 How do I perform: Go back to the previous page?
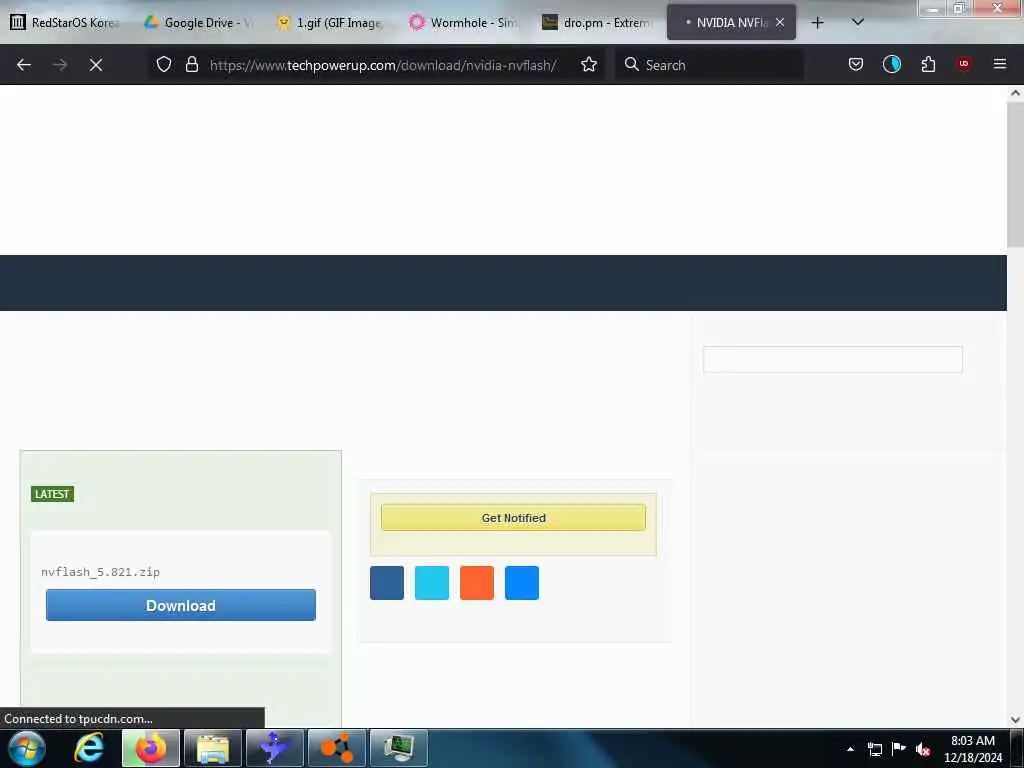[x=24, y=65]
